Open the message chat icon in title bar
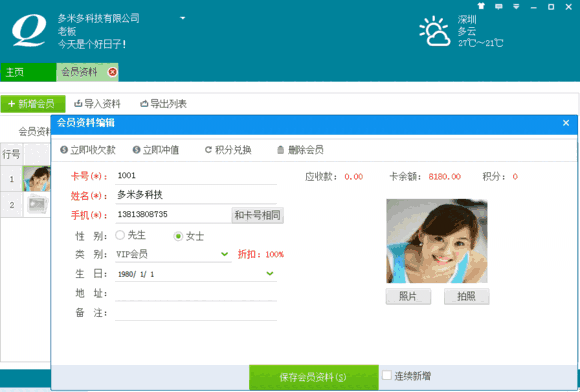Image resolution: width=580 pixels, height=392 pixels. click(x=499, y=6)
